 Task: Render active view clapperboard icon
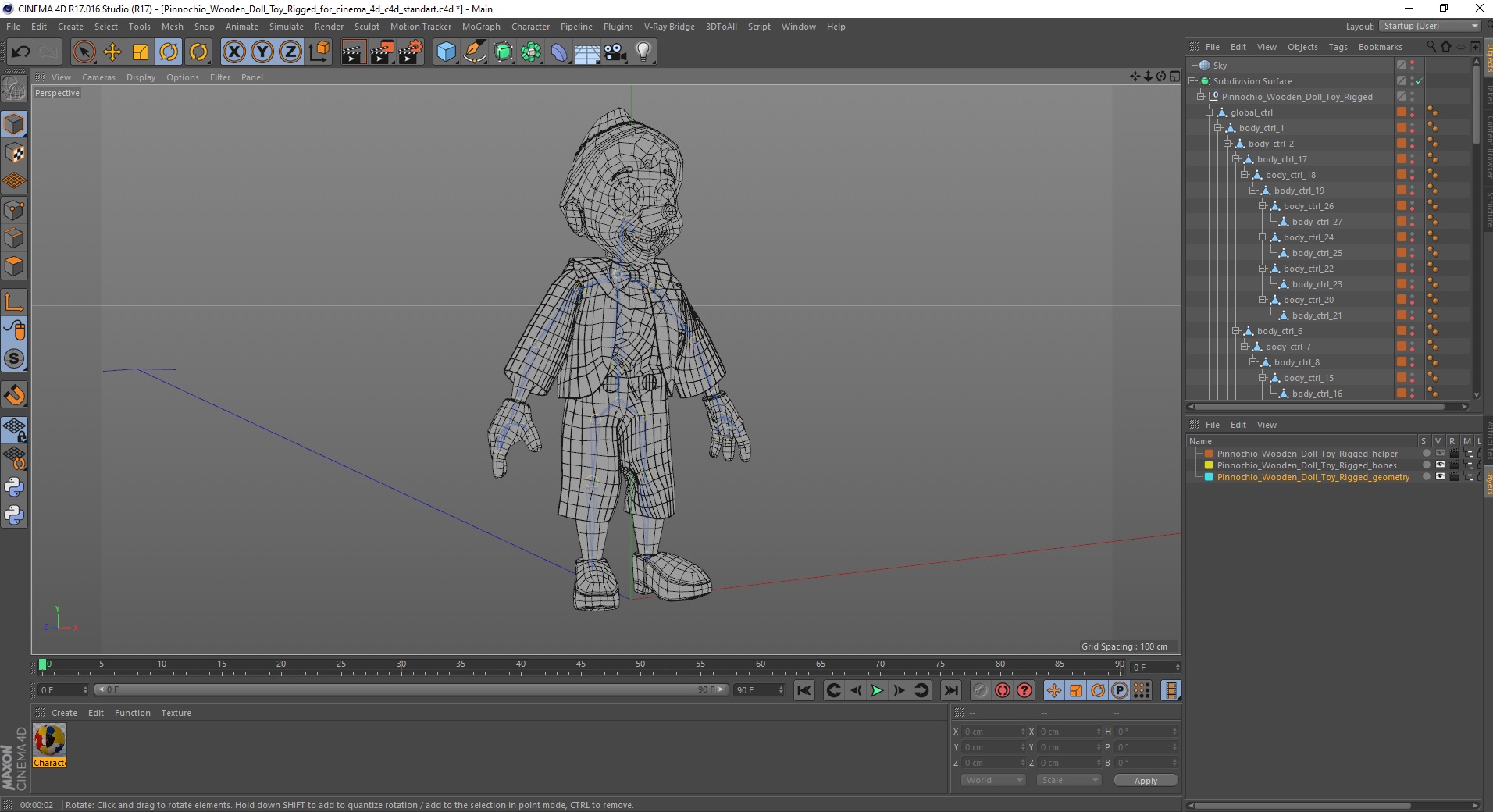pos(353,52)
